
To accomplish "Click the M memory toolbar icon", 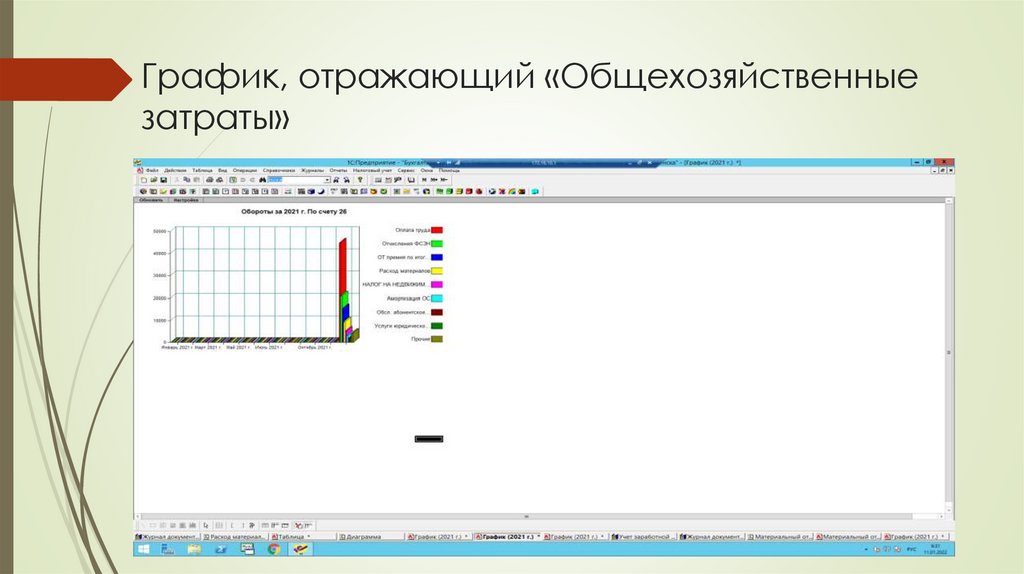I will click(x=424, y=180).
